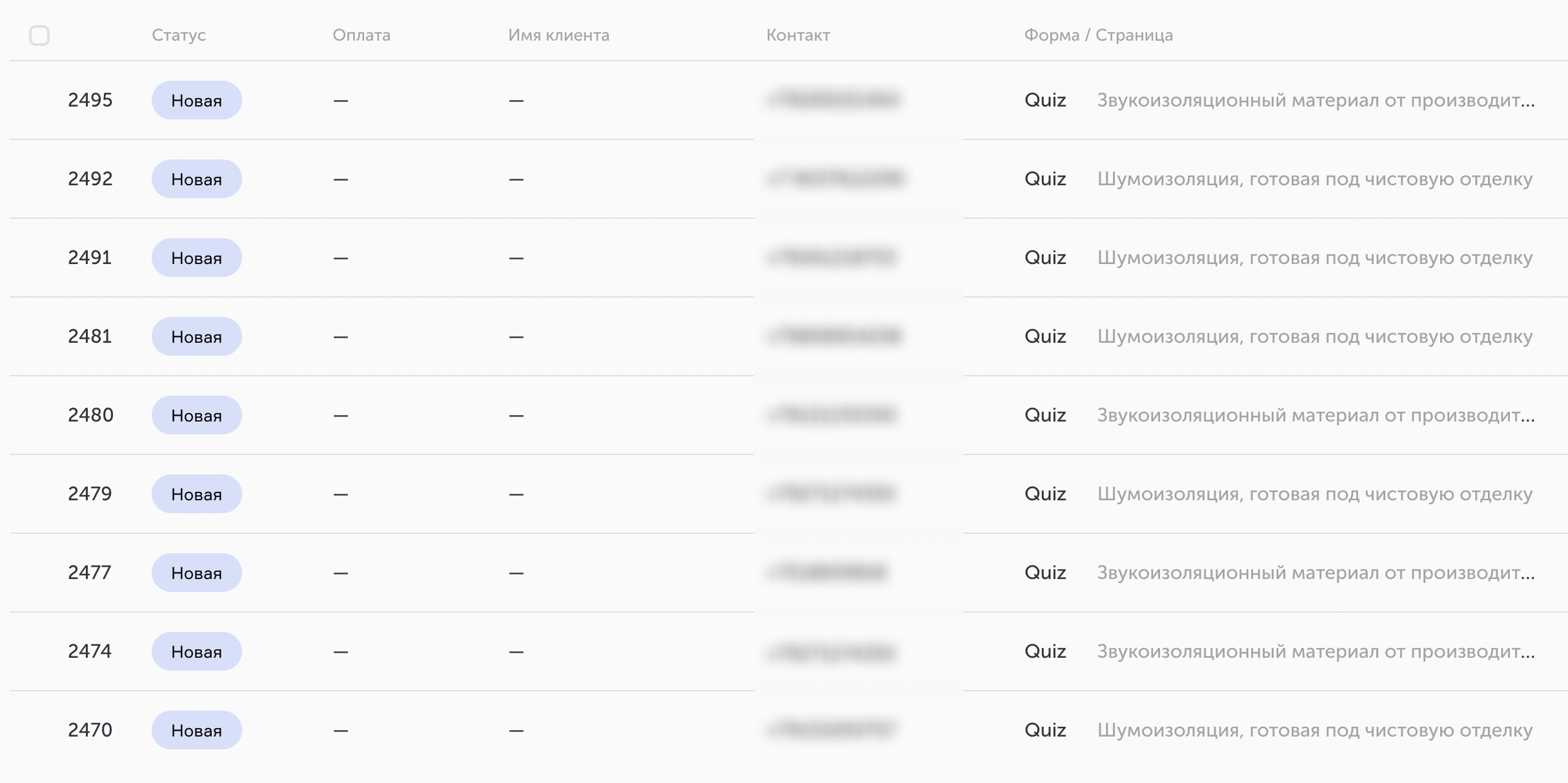
Task: Click the Новая badge for order 2474
Action: [197, 651]
